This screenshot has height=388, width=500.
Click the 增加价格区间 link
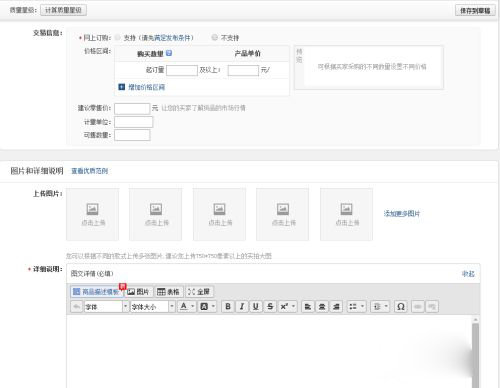147,87
